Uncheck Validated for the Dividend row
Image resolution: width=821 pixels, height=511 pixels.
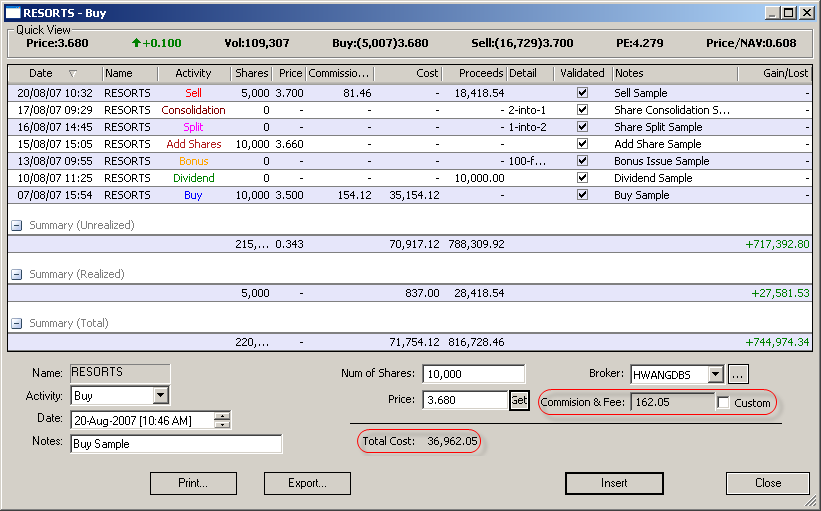click(582, 178)
